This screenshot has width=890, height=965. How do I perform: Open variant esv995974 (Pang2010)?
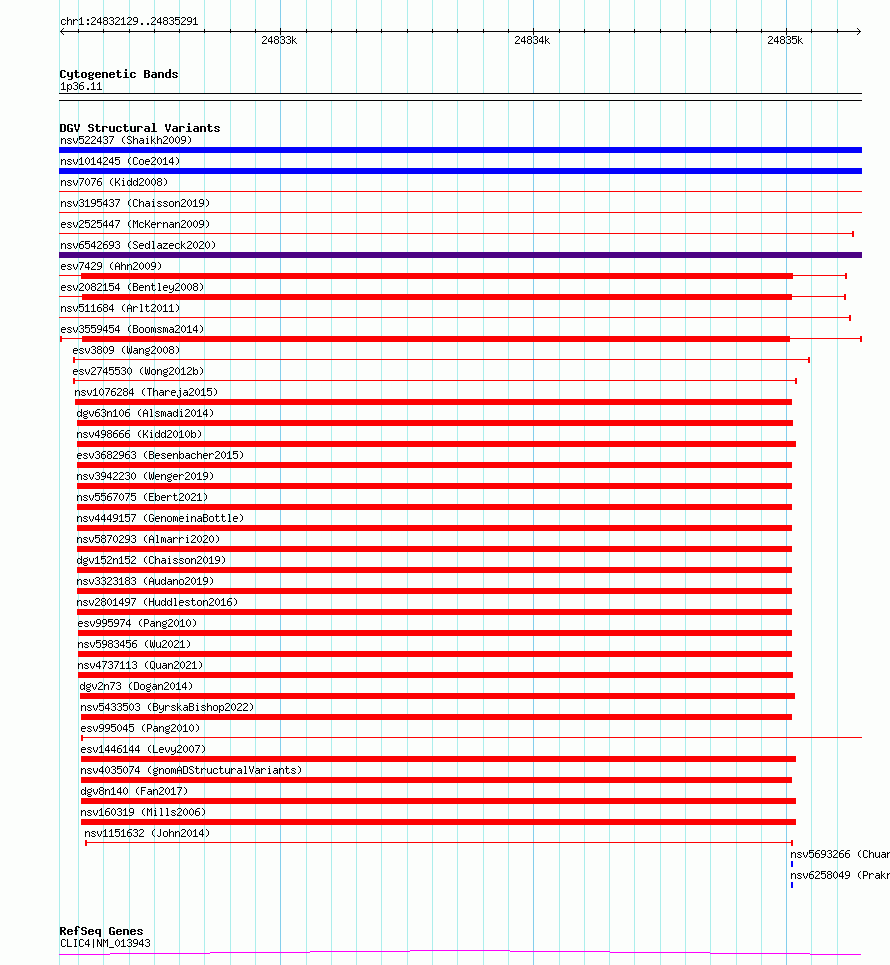[x=137, y=623]
